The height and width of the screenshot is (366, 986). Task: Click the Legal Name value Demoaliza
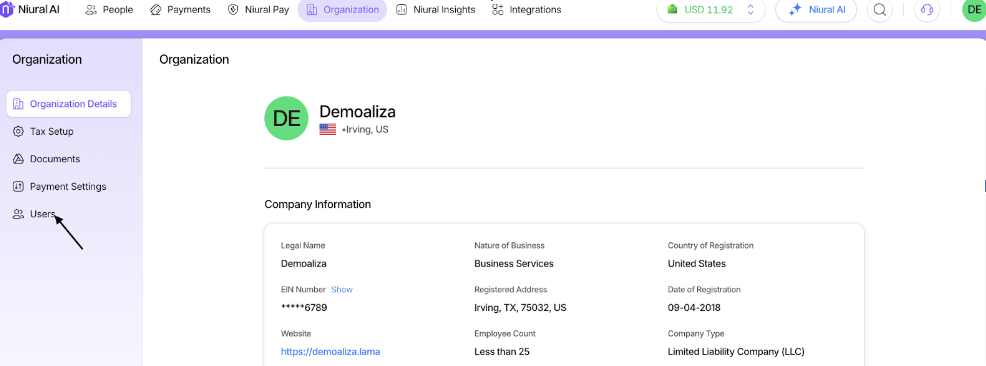coord(304,263)
